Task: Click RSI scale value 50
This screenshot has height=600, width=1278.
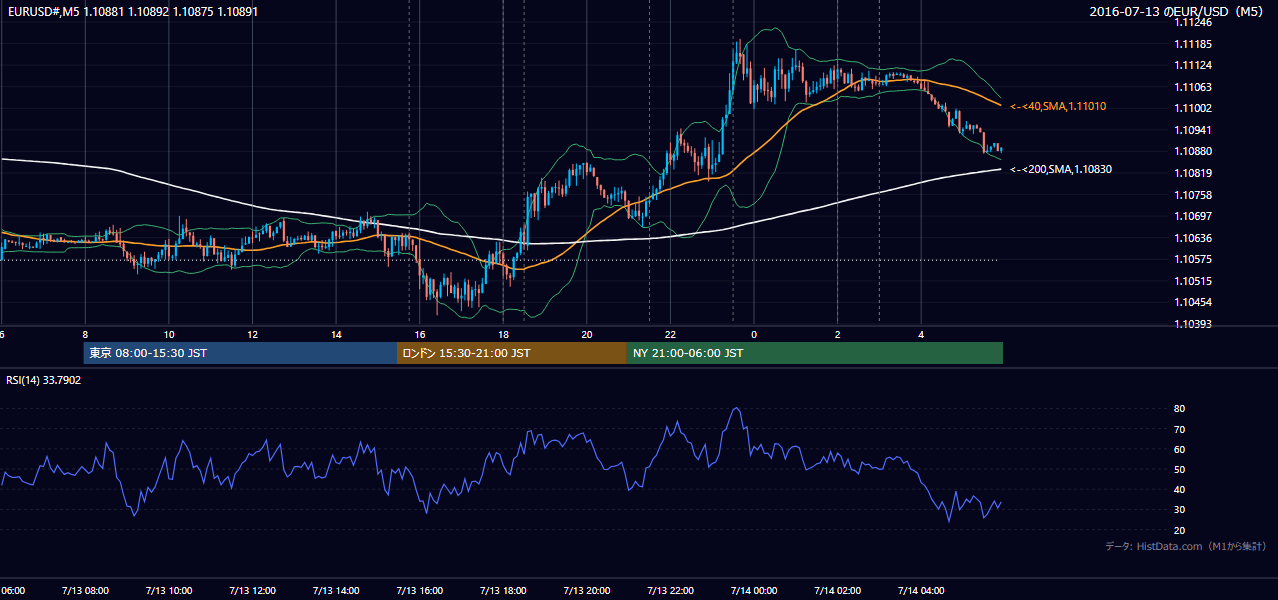Action: (x=1180, y=469)
